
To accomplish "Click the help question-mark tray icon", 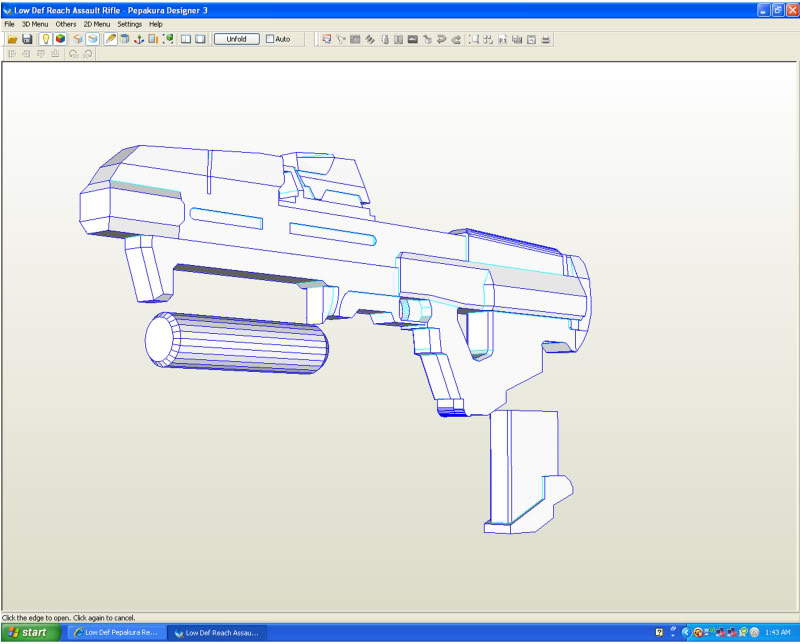I will [x=659, y=632].
